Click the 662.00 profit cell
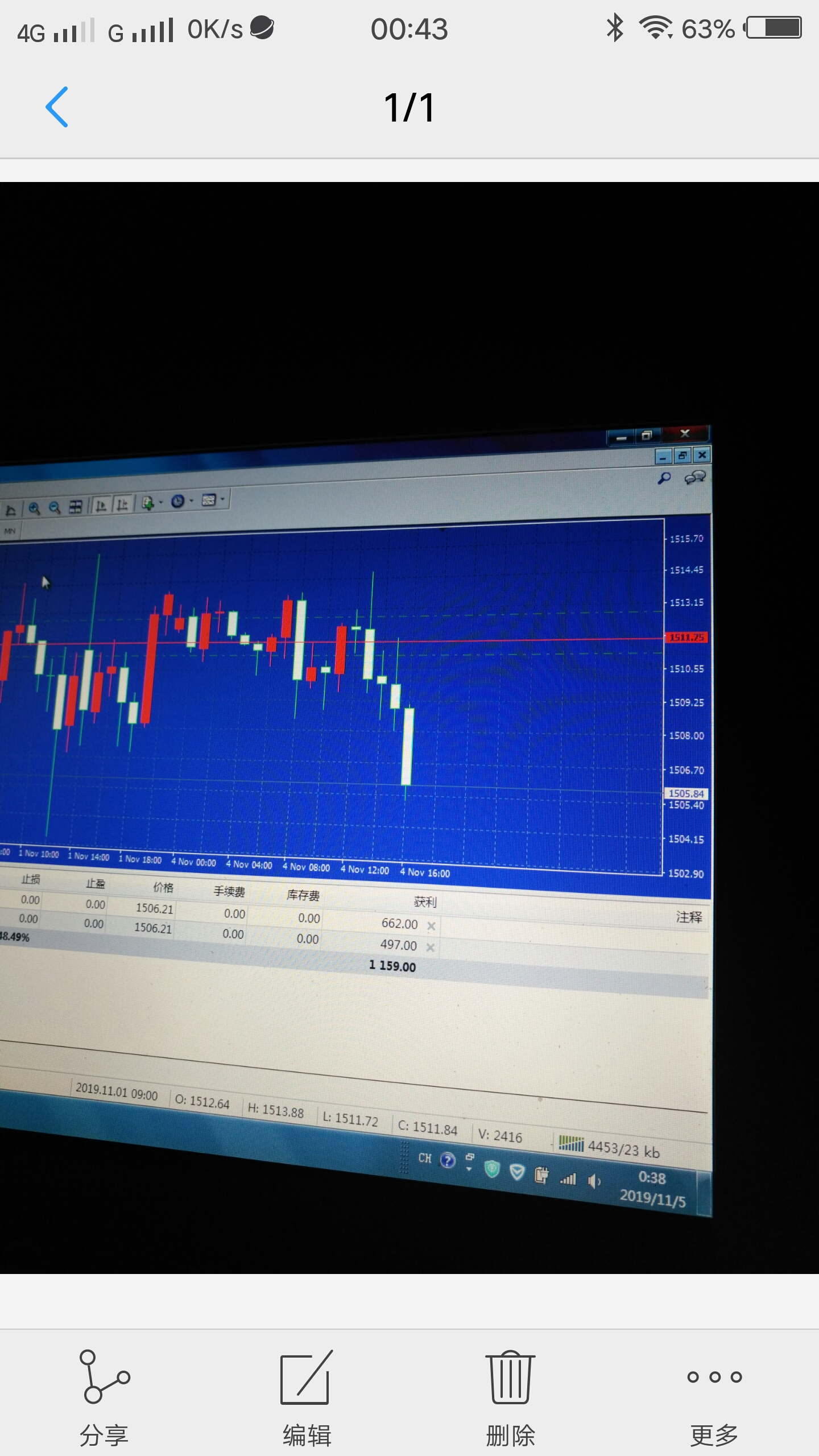 tap(400, 924)
